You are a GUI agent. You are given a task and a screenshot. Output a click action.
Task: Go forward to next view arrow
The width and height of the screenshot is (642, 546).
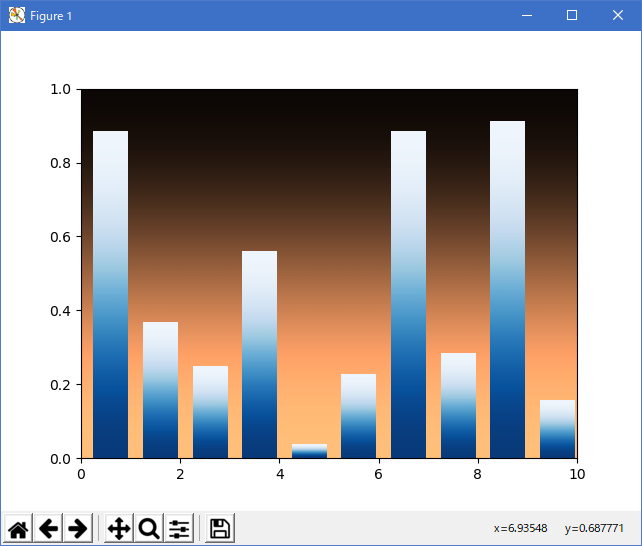point(78,528)
